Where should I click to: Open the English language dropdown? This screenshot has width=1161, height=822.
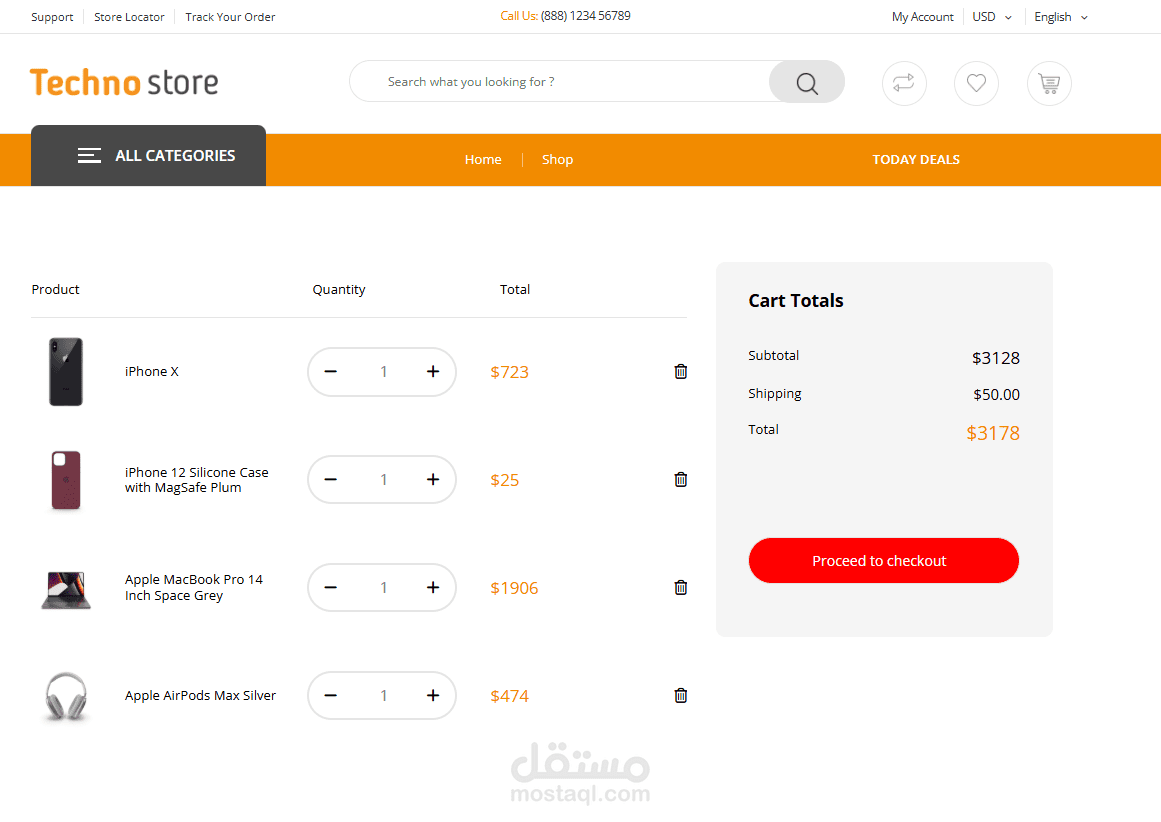coord(1061,17)
